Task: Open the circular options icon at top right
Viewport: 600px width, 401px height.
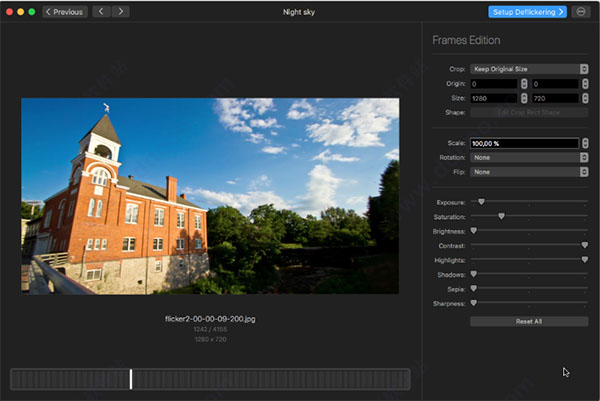Action: tap(580, 12)
